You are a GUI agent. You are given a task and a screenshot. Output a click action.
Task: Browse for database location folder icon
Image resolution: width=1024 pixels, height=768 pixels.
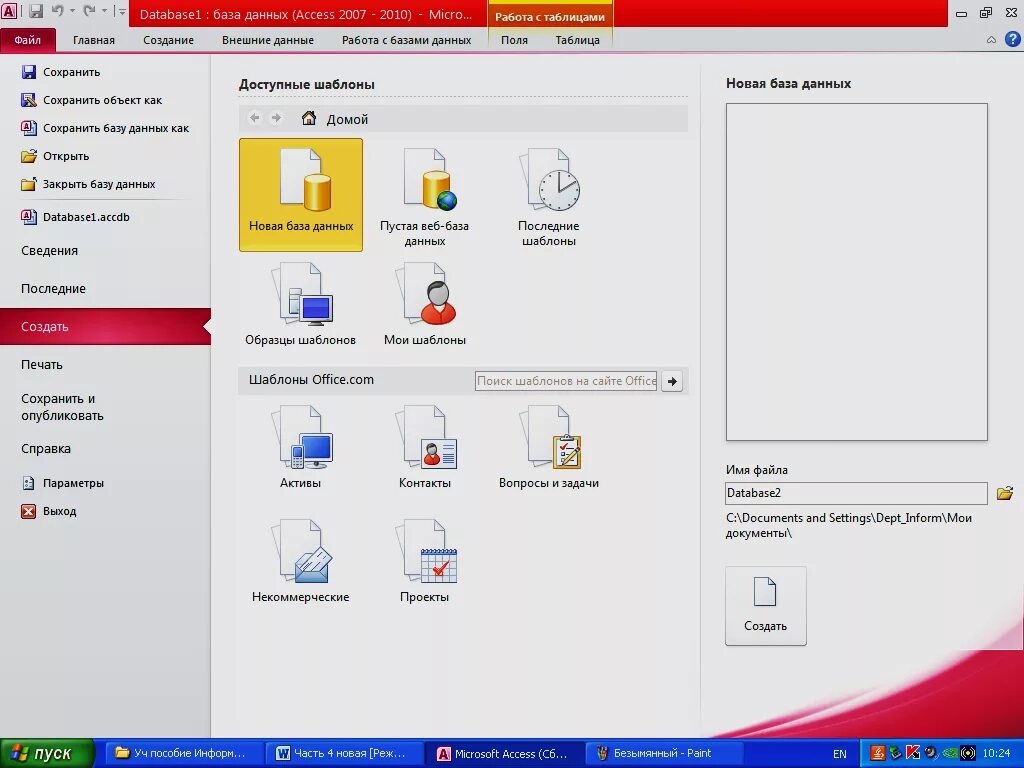[1004, 493]
